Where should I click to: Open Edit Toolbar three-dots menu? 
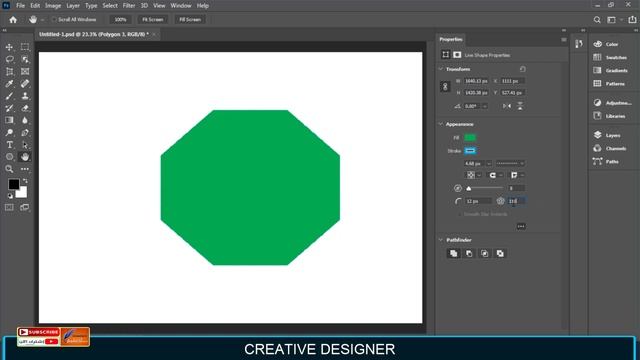[x=25, y=169]
